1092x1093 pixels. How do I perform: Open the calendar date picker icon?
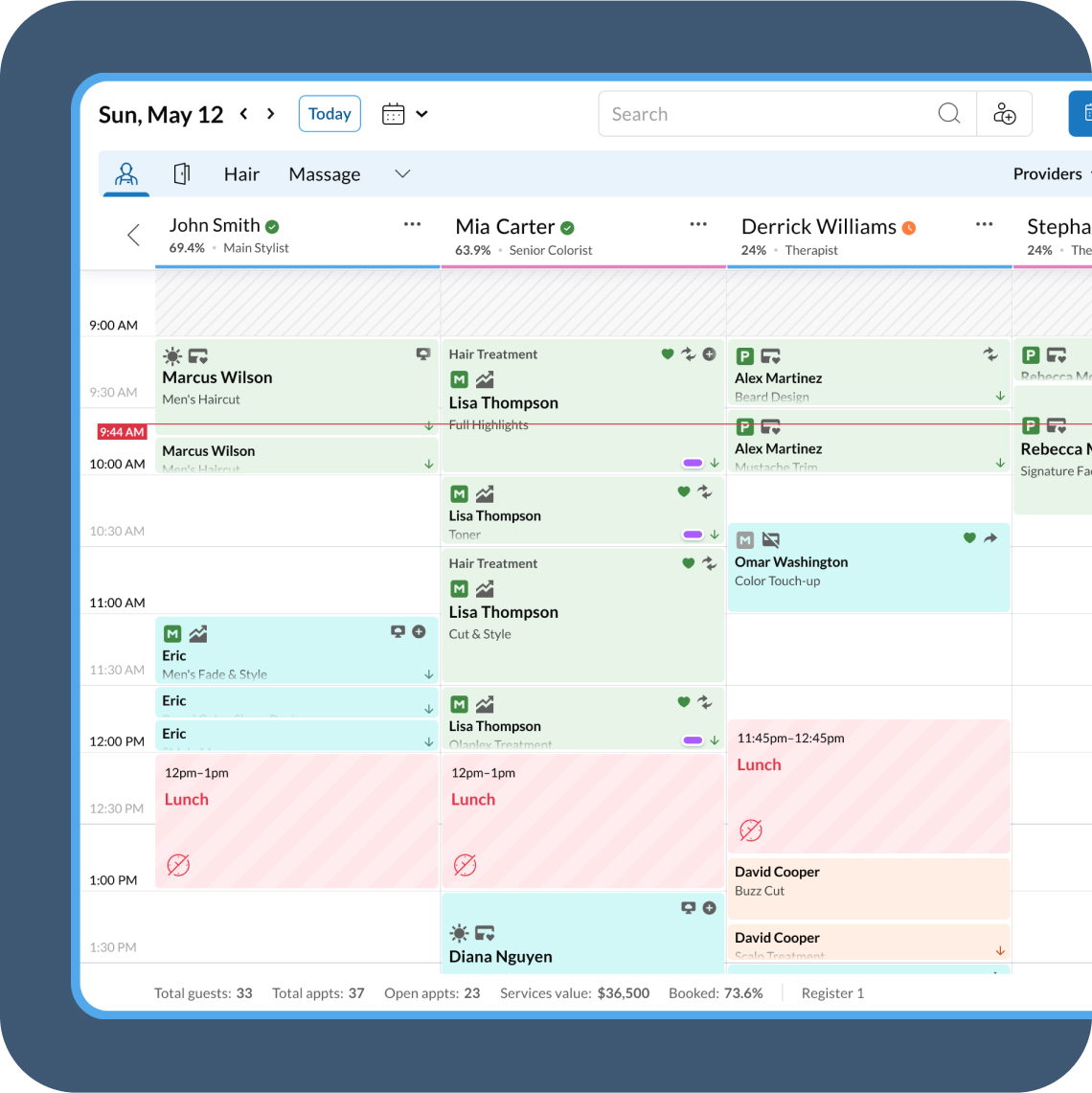pyautogui.click(x=394, y=114)
